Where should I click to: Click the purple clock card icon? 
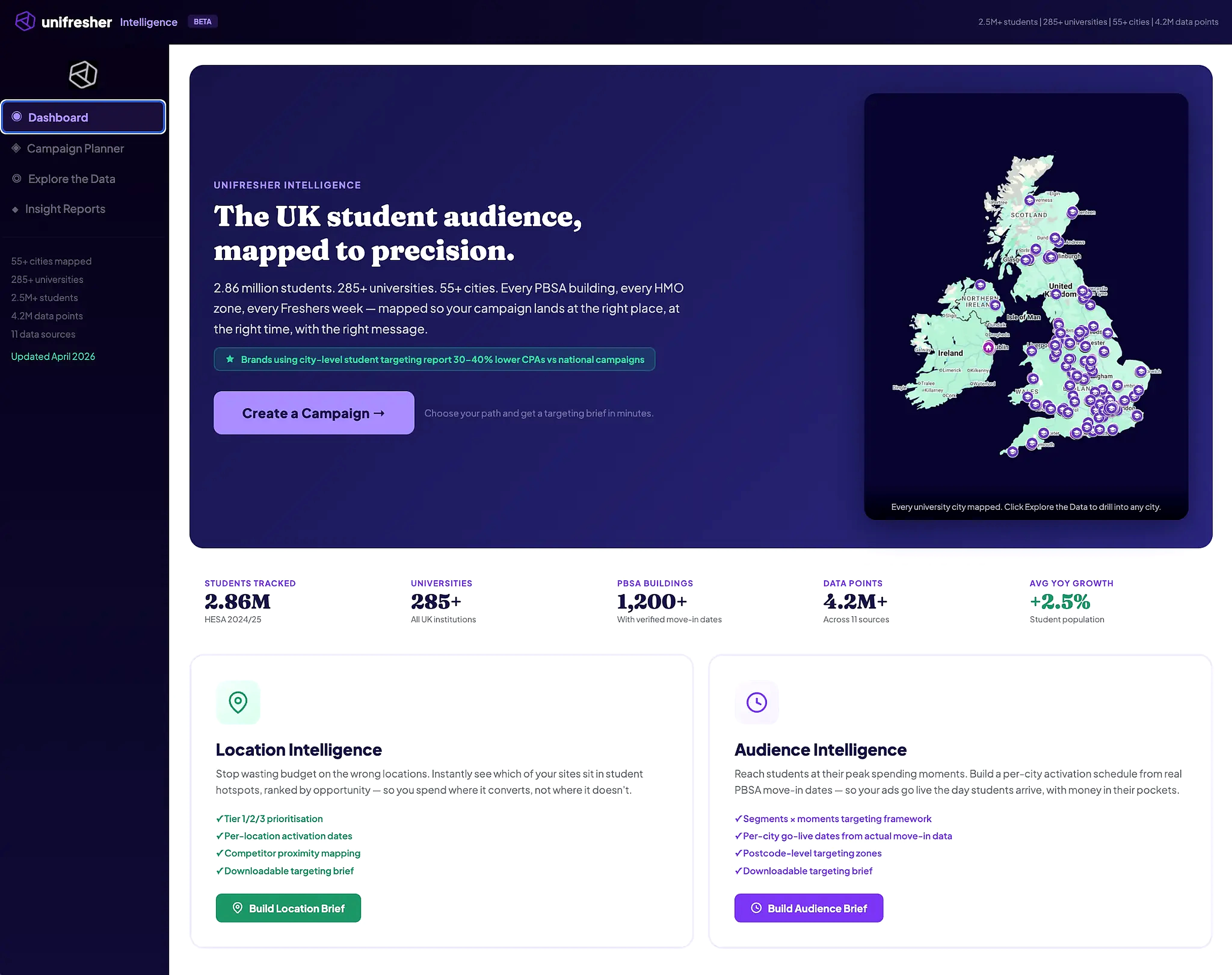(757, 702)
